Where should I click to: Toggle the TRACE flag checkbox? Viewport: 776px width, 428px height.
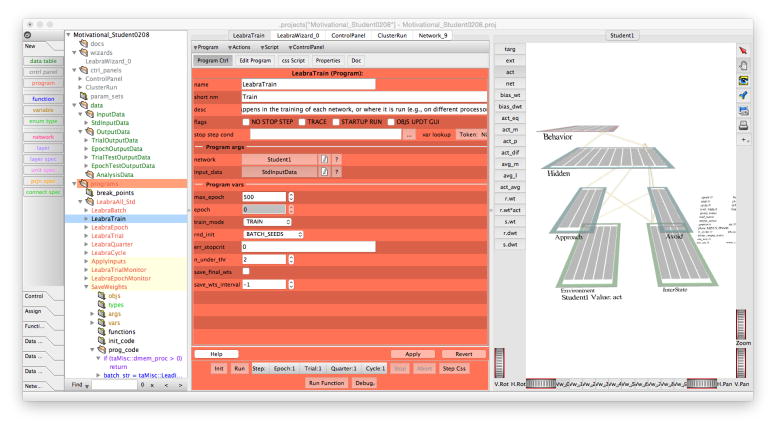coord(301,120)
